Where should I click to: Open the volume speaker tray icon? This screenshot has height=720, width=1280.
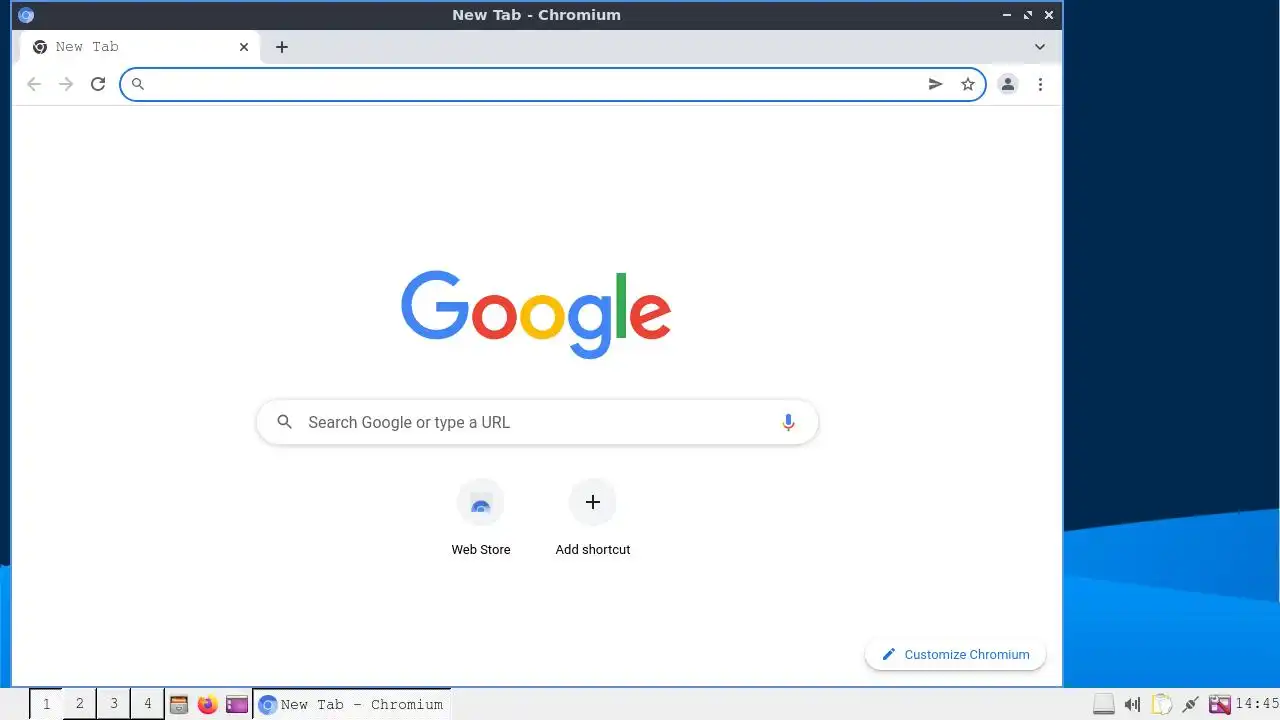tap(1132, 704)
